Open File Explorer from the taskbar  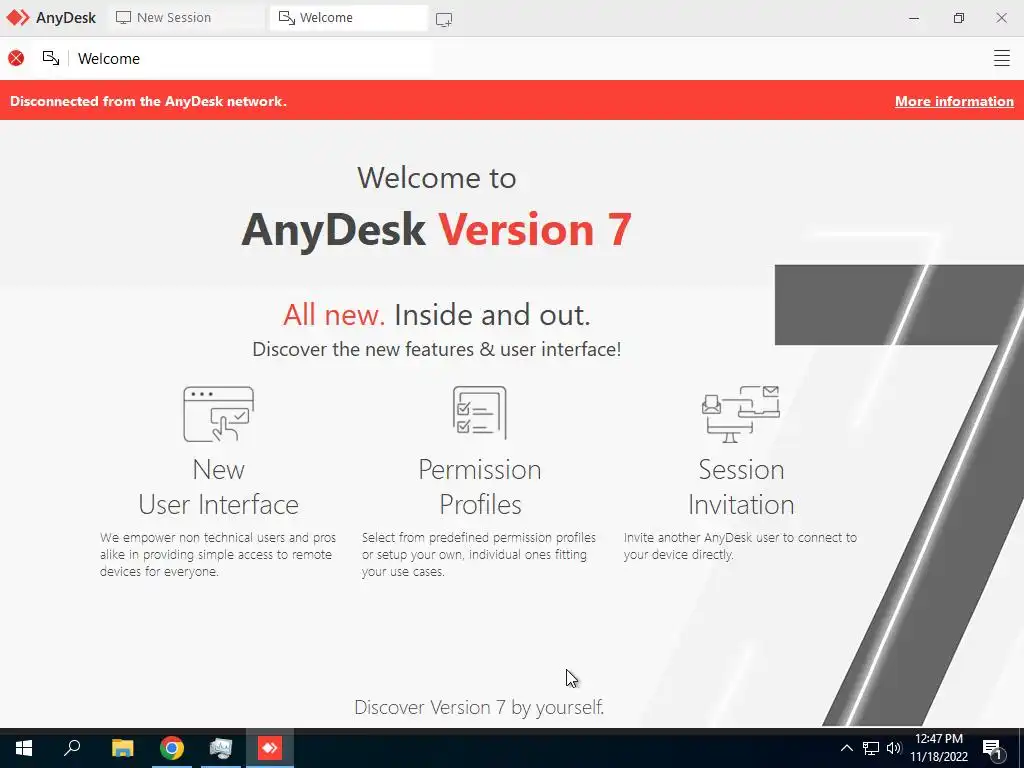pos(122,748)
